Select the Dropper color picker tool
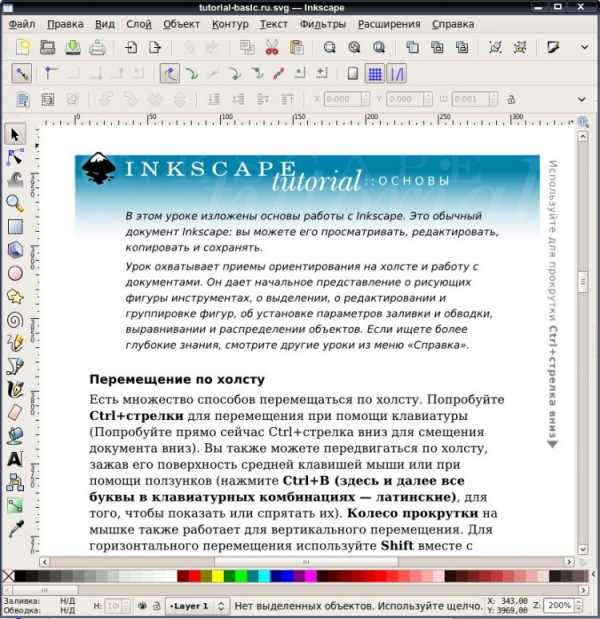The height and width of the screenshot is (619, 600). coord(15,529)
